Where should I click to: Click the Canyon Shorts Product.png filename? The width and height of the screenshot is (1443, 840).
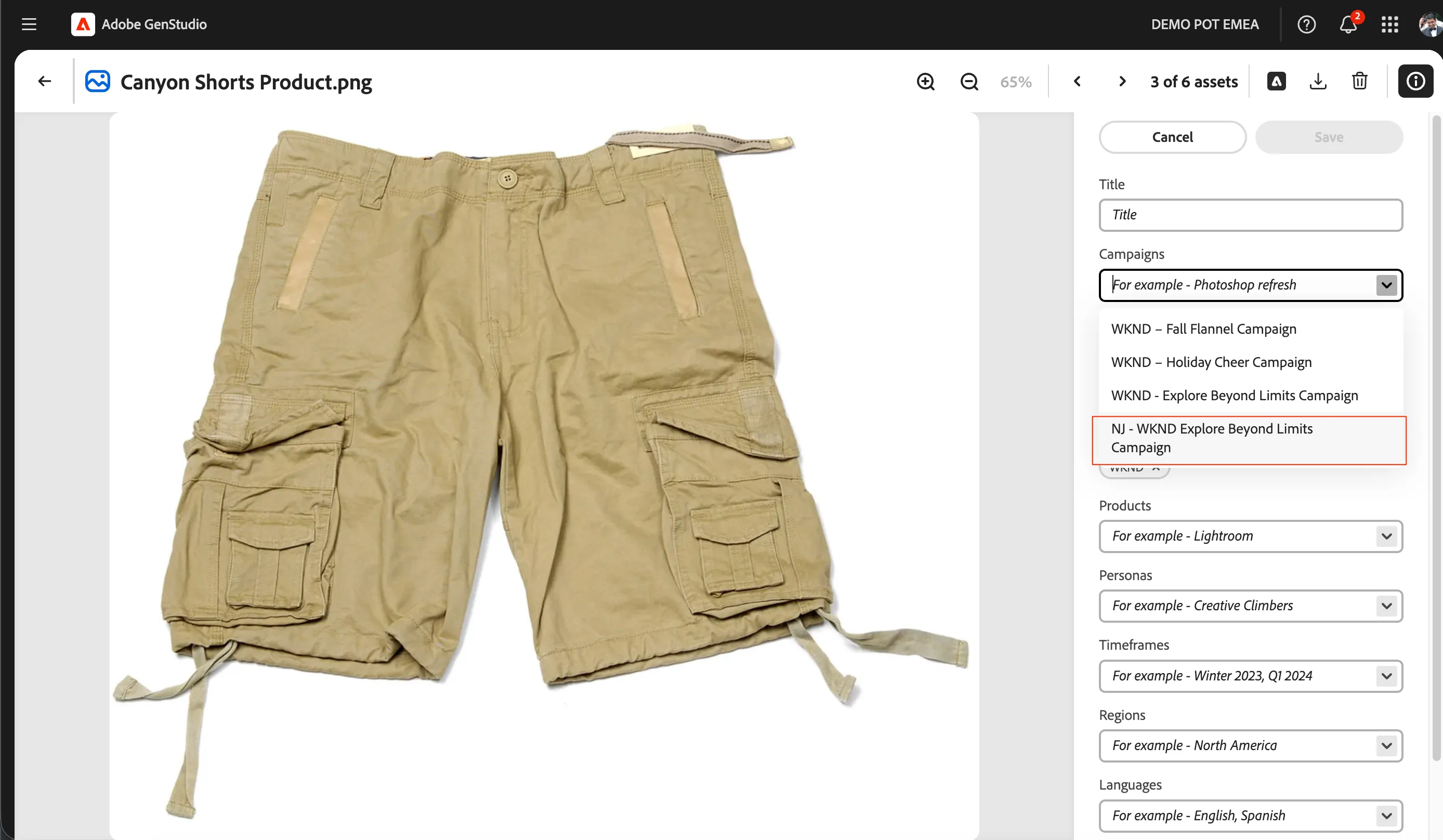(246, 82)
